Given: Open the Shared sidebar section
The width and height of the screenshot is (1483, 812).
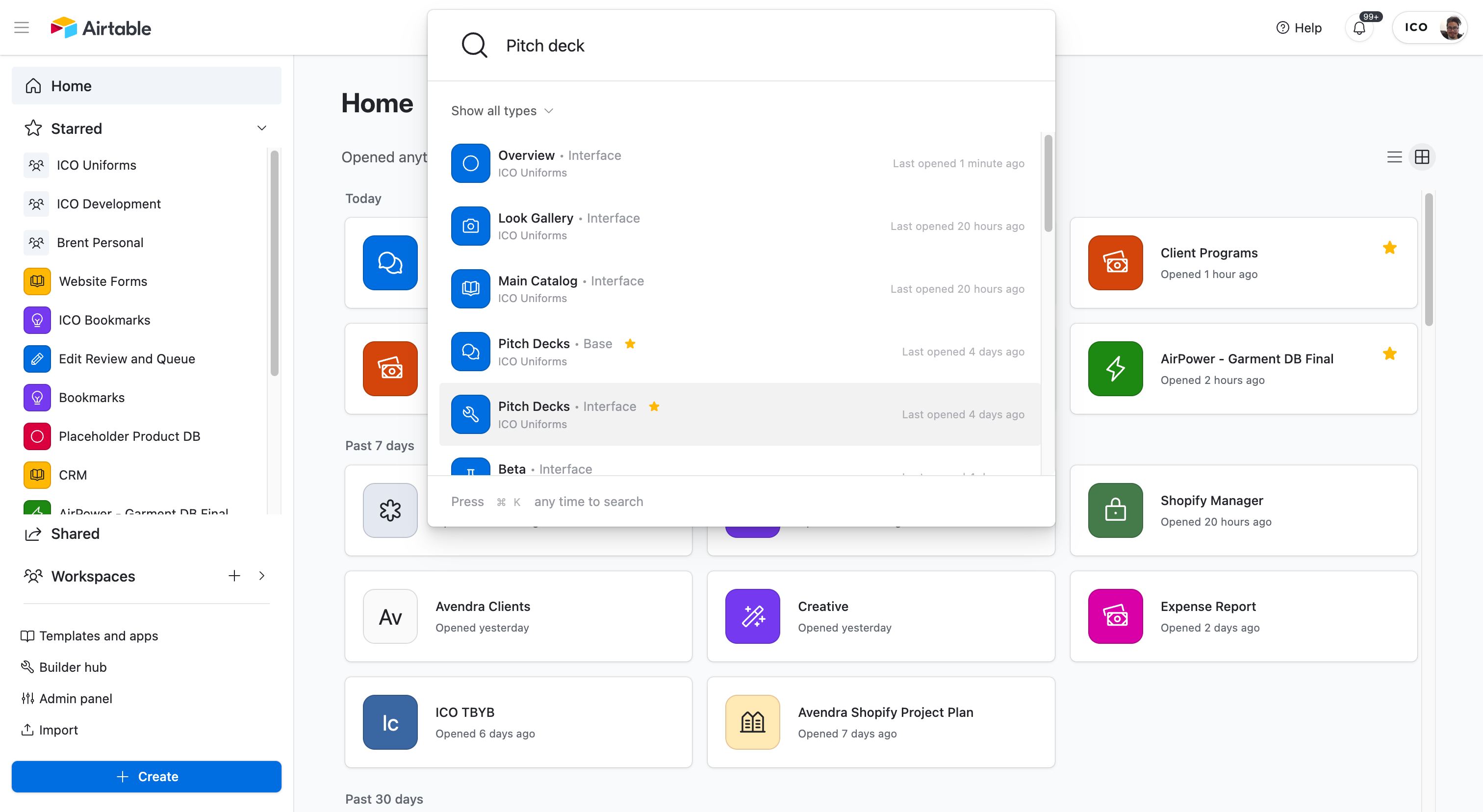Looking at the screenshot, I should tap(75, 533).
